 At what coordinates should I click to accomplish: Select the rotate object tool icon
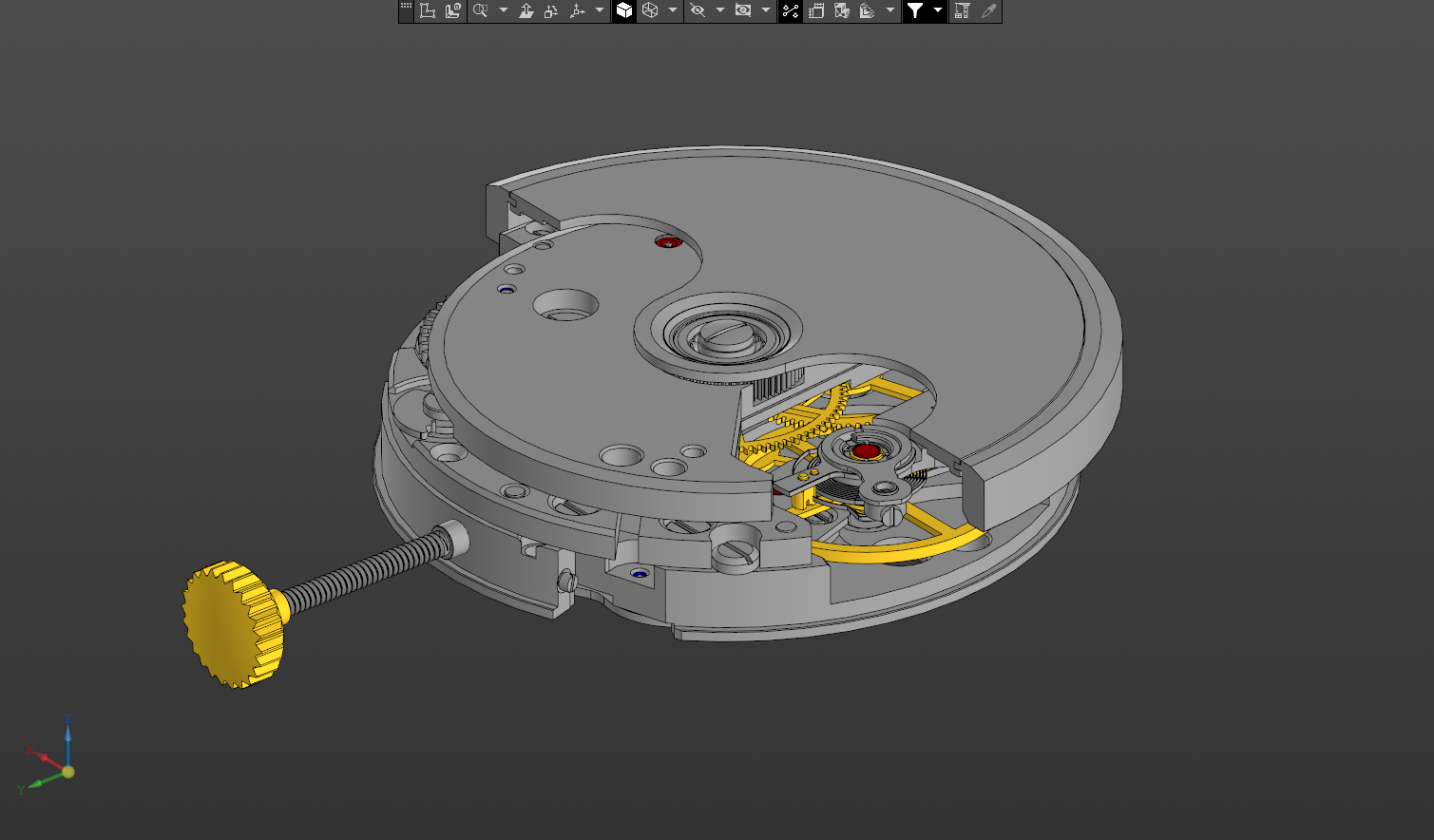(551, 10)
